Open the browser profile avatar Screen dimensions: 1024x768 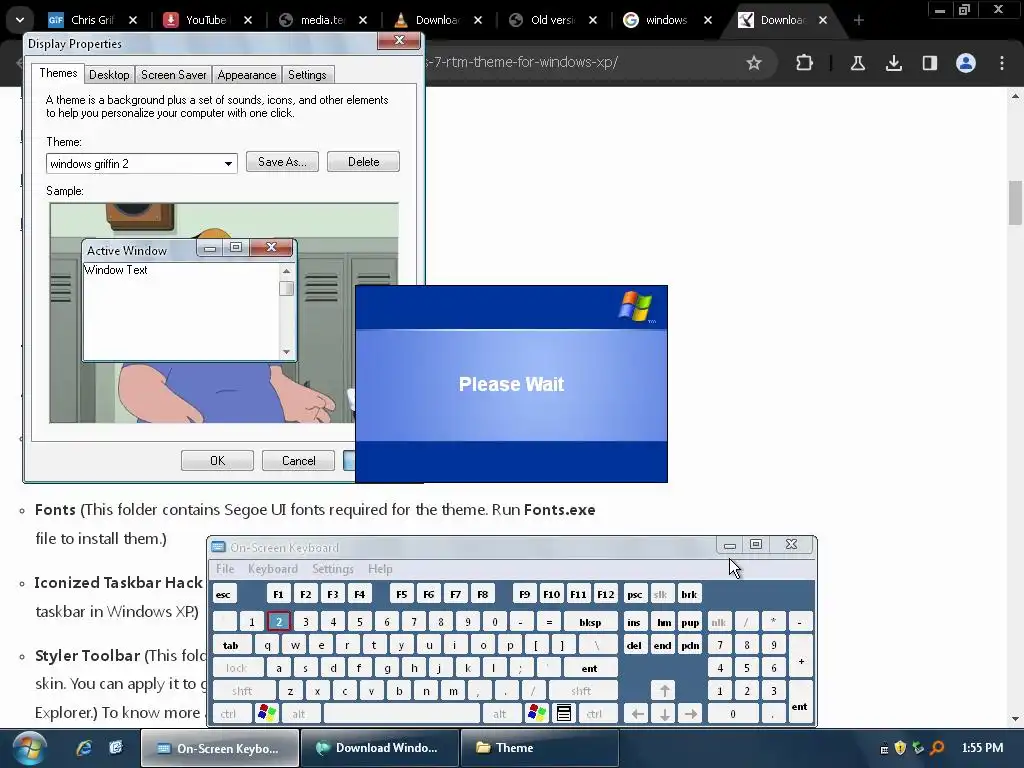965,63
